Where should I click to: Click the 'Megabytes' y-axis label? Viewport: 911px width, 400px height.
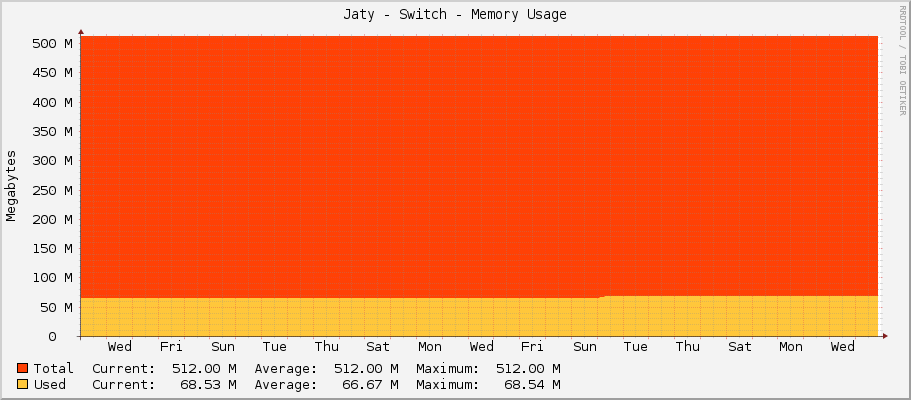tap(11, 185)
